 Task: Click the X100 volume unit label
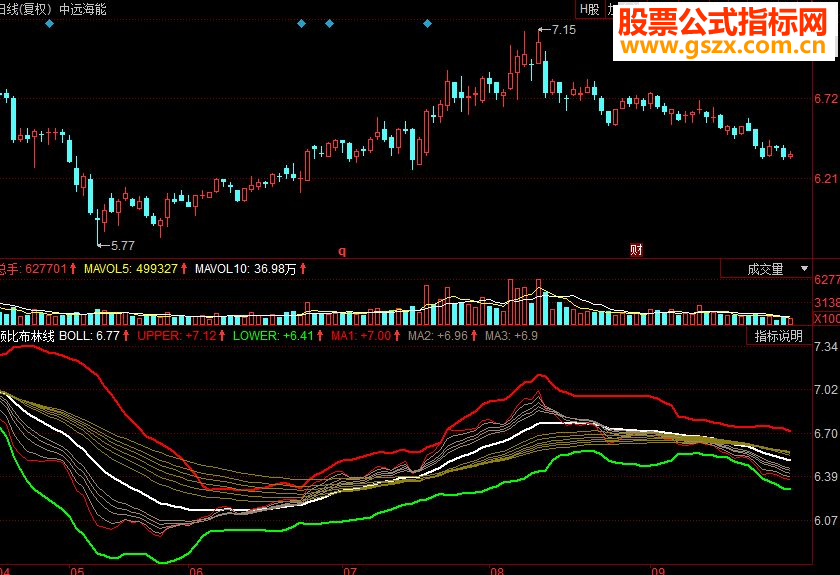827,318
